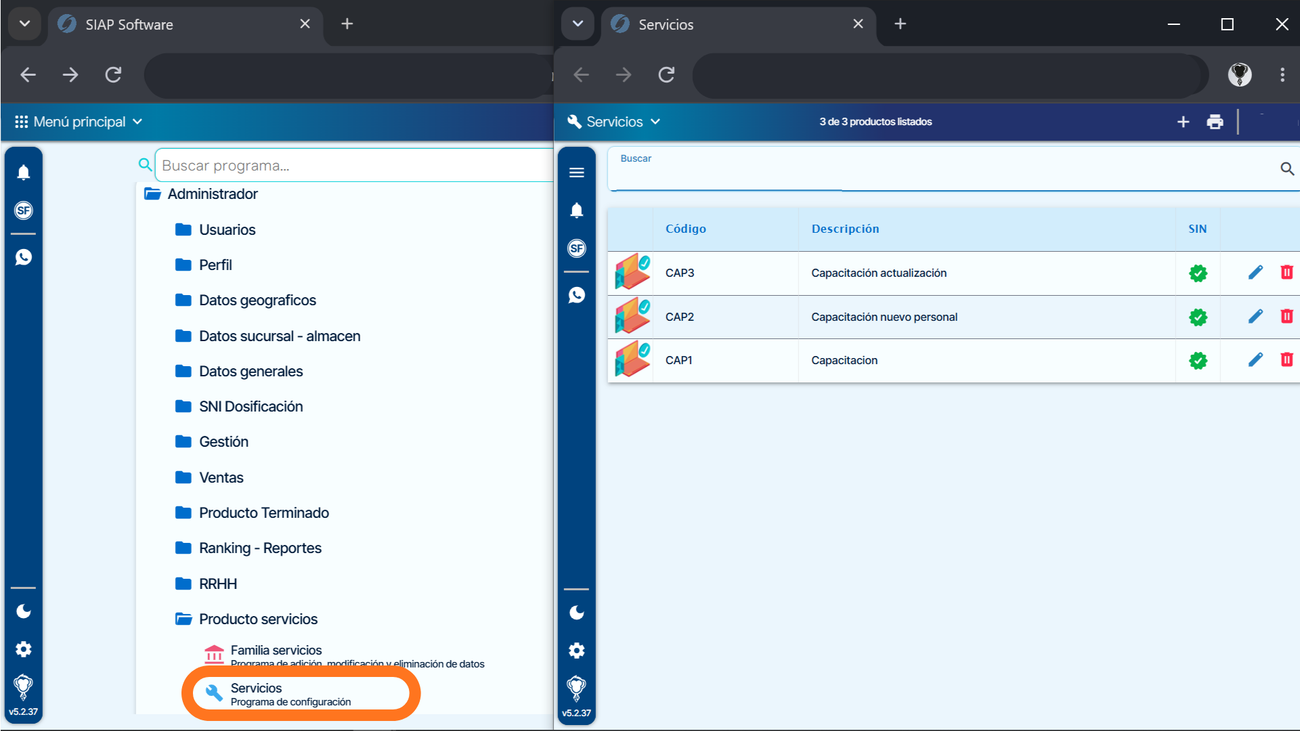Screen dimensions: 1300x731
Task: Expand the Servicios title dropdown
Action: coord(614,122)
